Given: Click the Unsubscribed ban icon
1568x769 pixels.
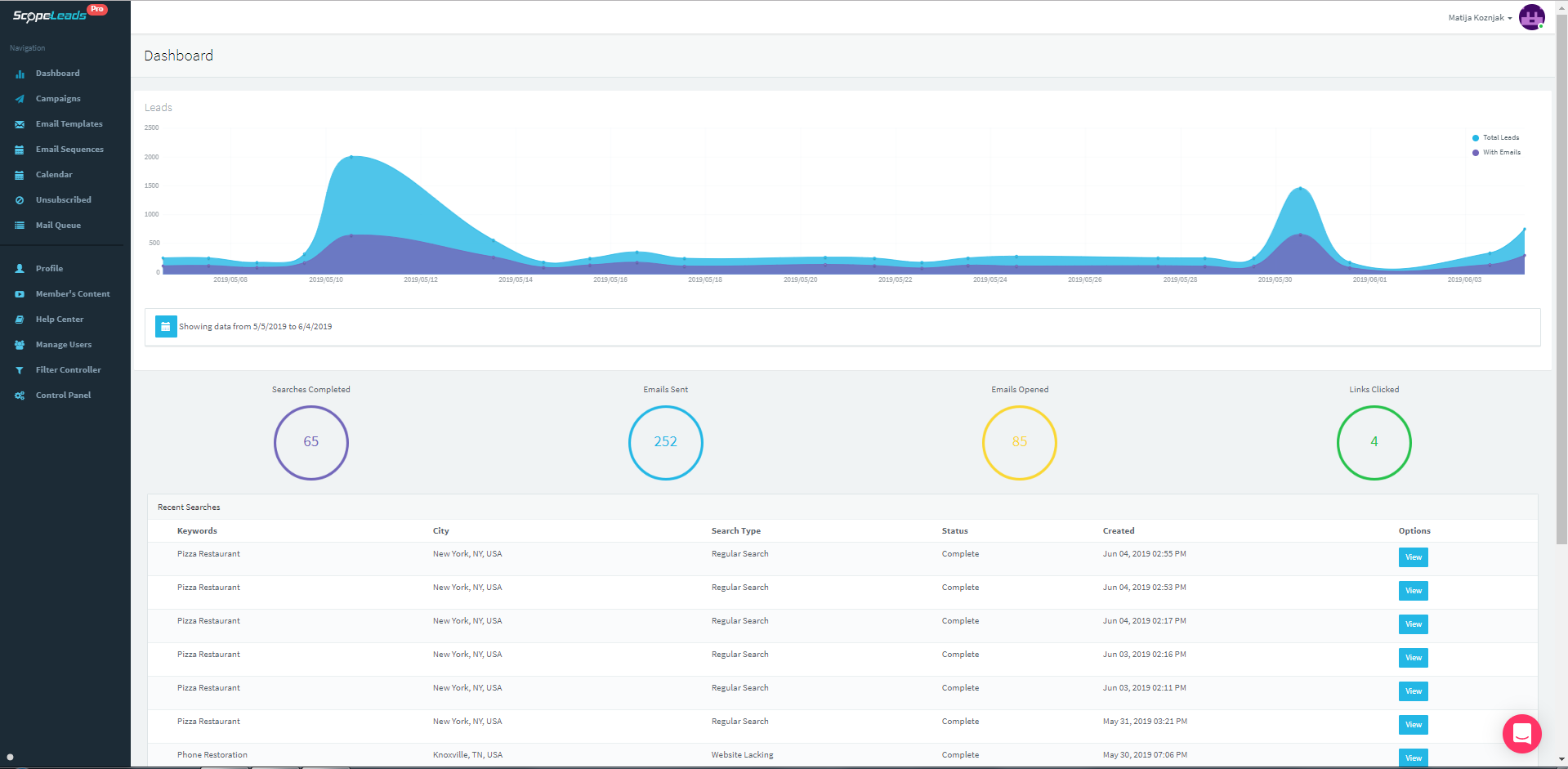Looking at the screenshot, I should pos(20,200).
